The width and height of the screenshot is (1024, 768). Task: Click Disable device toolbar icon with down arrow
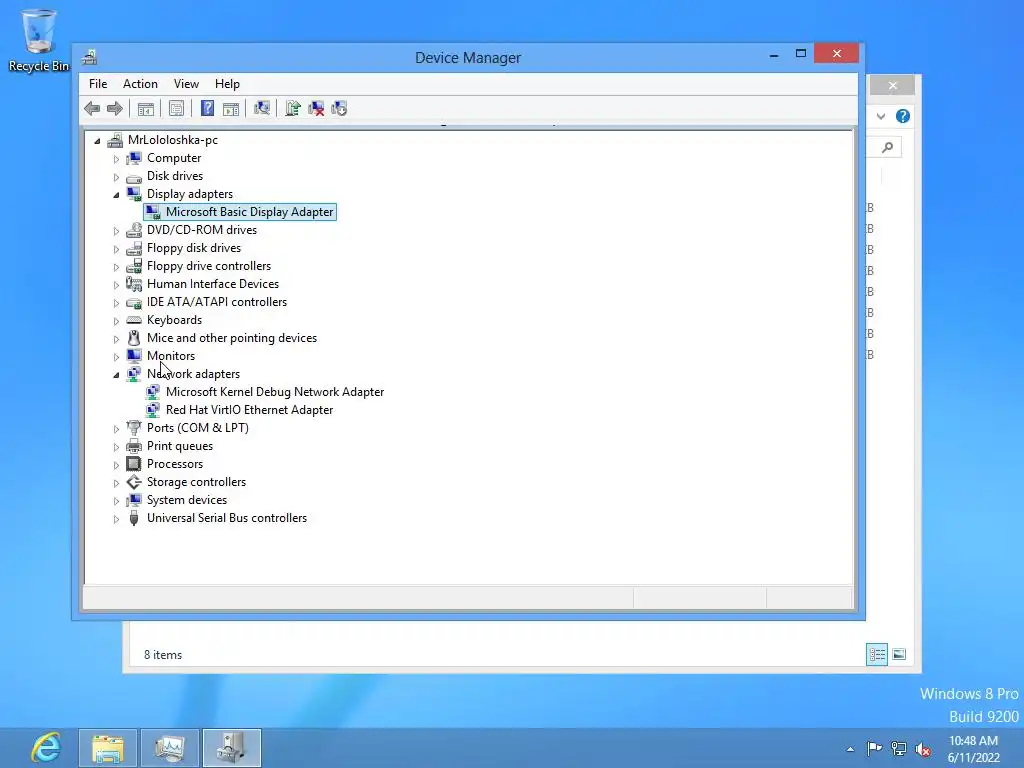[x=339, y=108]
